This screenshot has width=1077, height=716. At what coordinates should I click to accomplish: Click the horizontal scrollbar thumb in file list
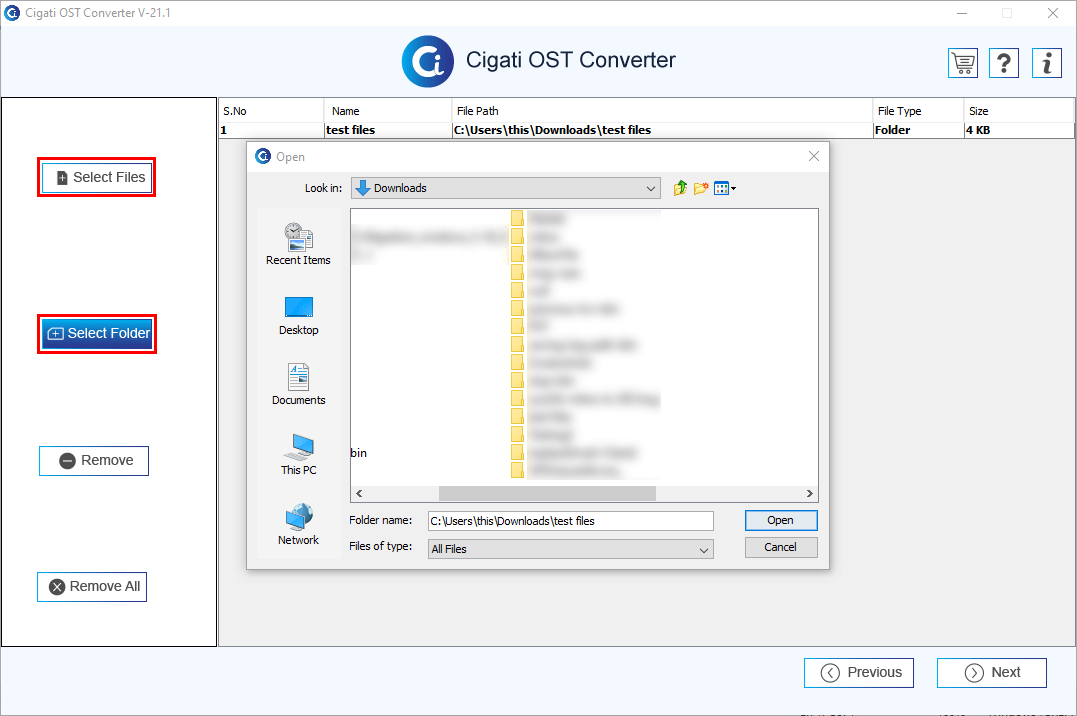tap(547, 493)
